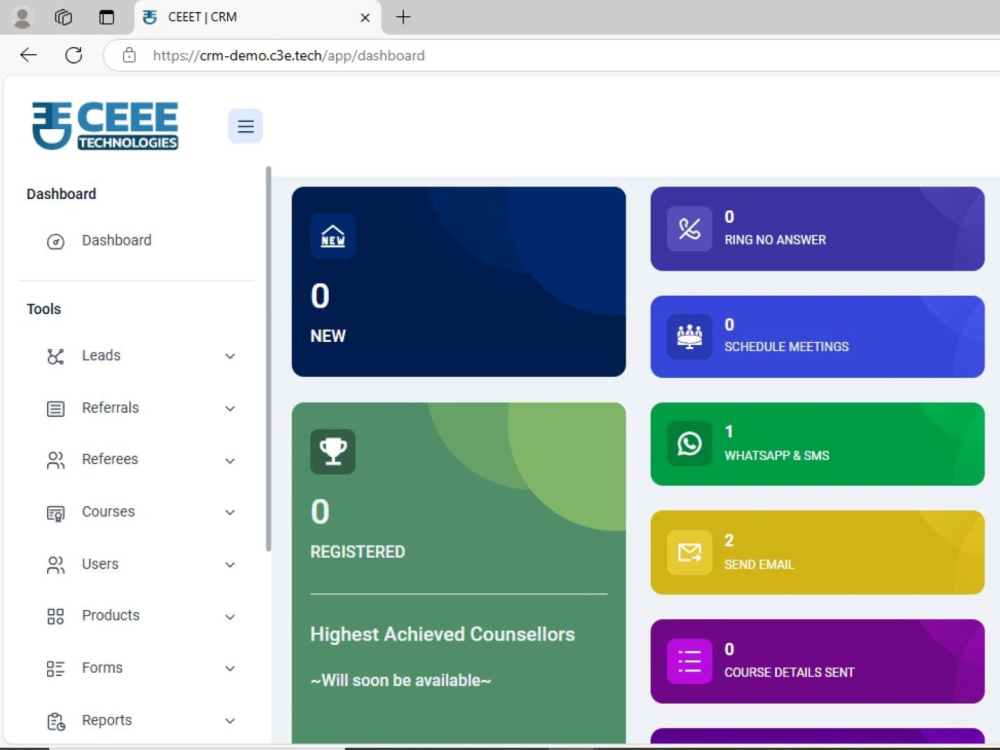Click the Referrals list icon
The width and height of the screenshot is (1000, 750).
pyautogui.click(x=55, y=409)
